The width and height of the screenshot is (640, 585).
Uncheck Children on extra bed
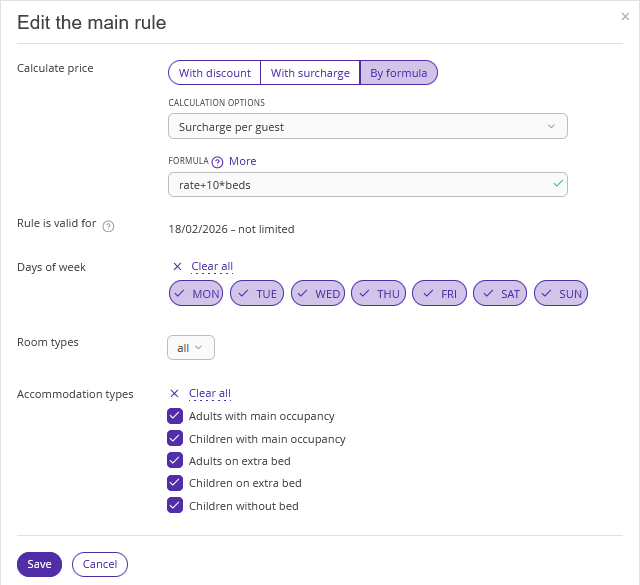tap(175, 483)
